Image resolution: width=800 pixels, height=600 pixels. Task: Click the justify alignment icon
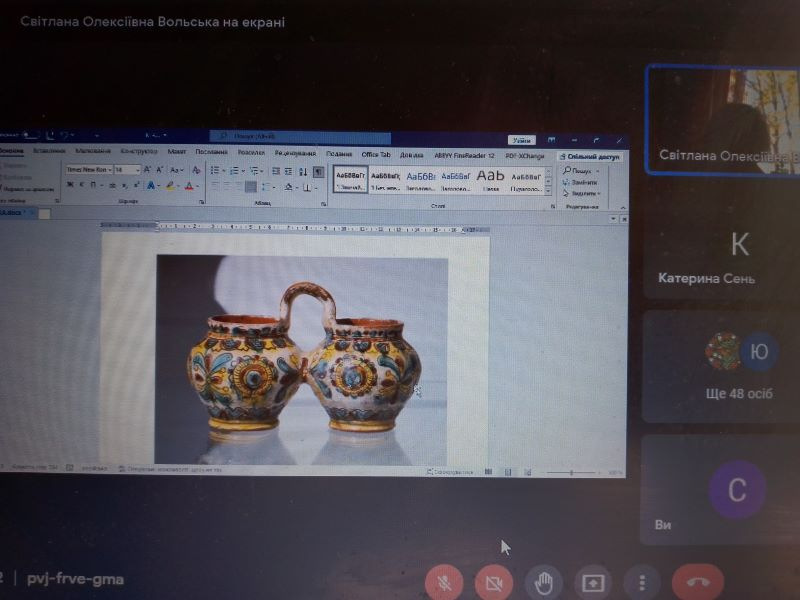pyautogui.click(x=251, y=187)
